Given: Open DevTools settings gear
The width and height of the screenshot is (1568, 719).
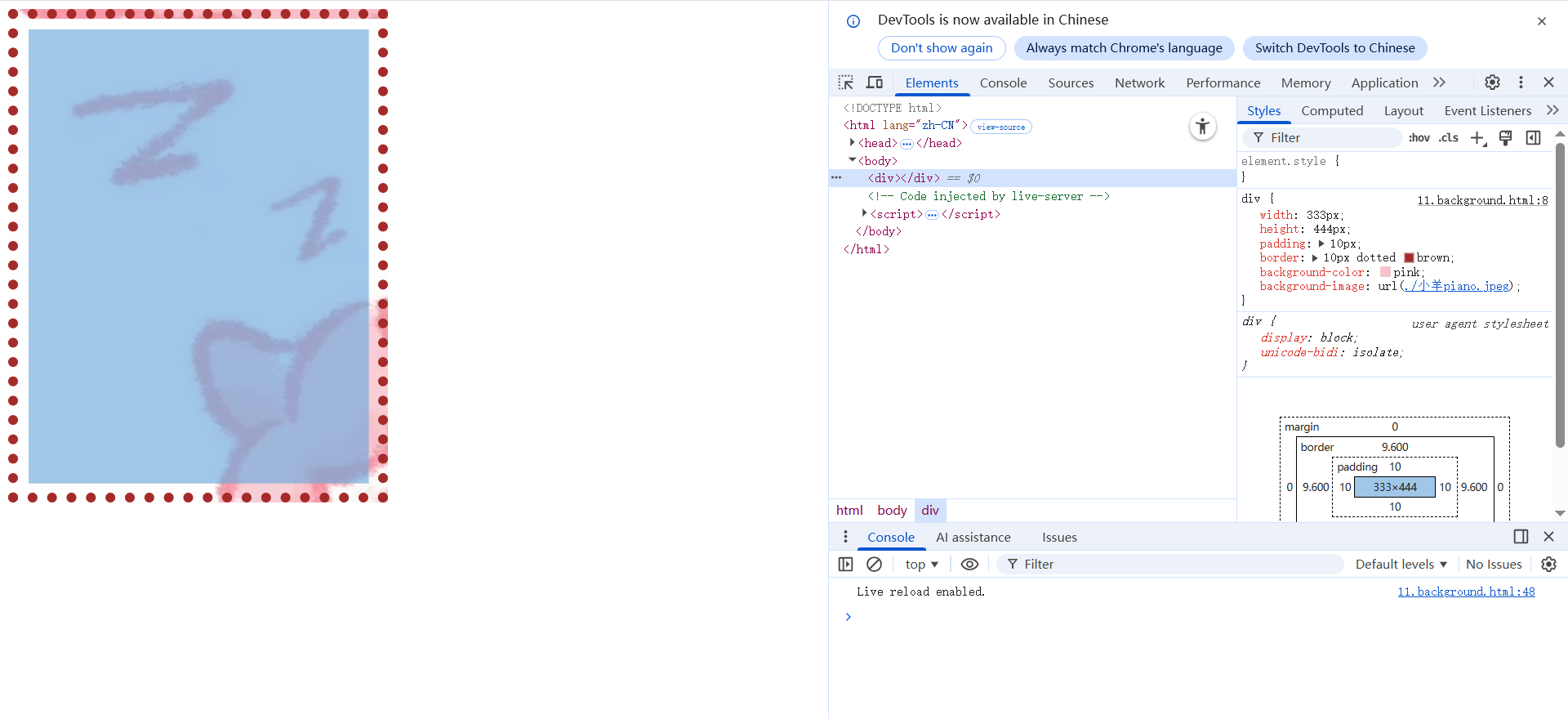Looking at the screenshot, I should click(x=1492, y=83).
